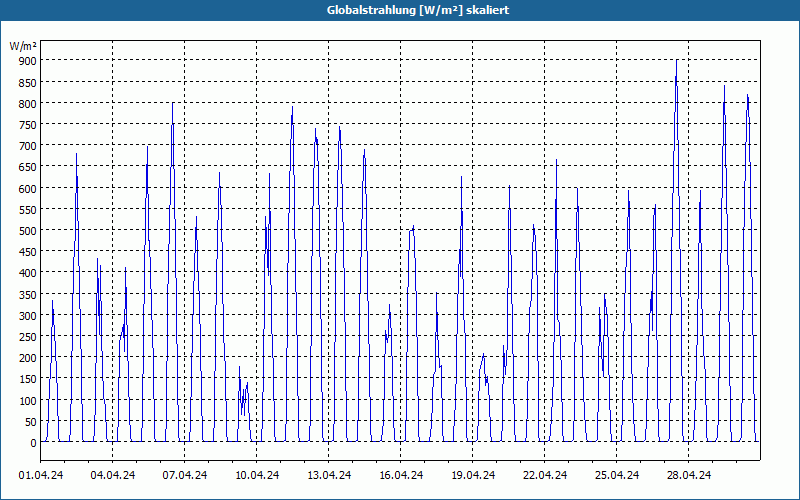Click the 04.04.24 date label
The height and width of the screenshot is (500, 800).
(113, 475)
